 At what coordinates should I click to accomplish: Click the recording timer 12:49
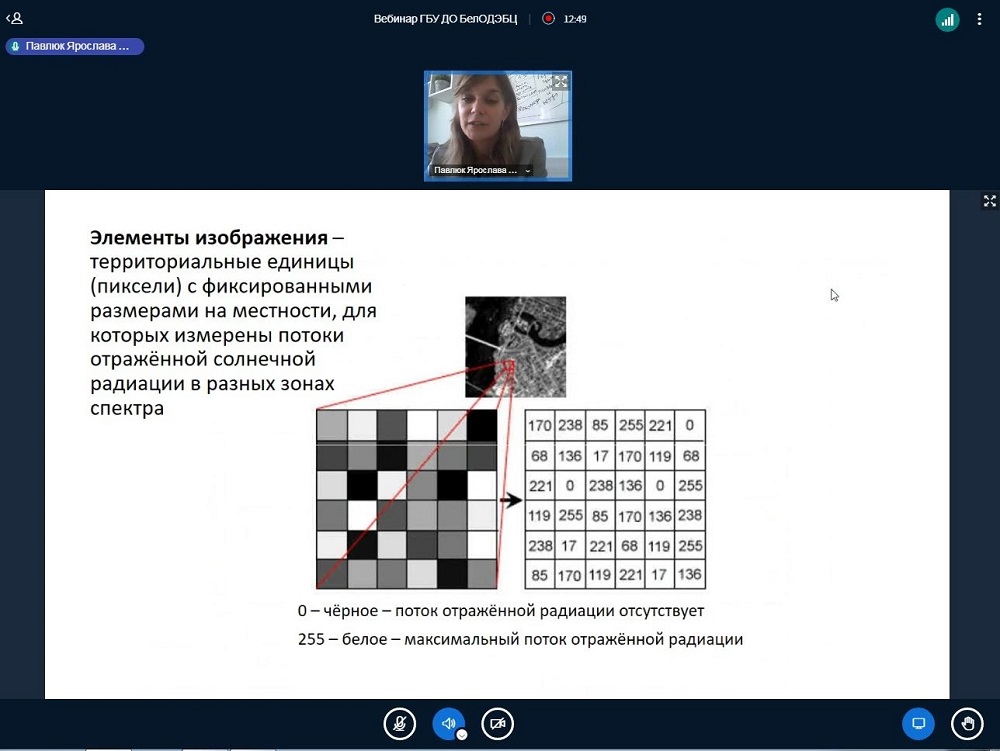[x=575, y=18]
